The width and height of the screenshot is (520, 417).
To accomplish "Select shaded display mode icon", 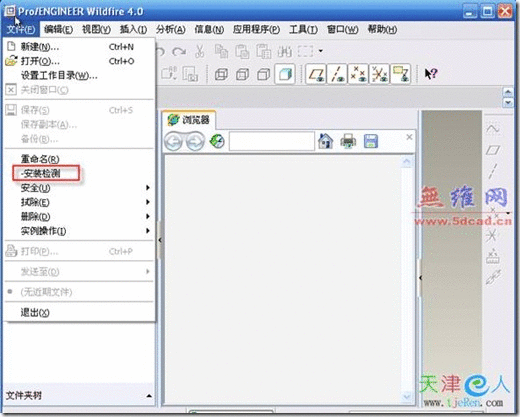I will click(x=285, y=74).
